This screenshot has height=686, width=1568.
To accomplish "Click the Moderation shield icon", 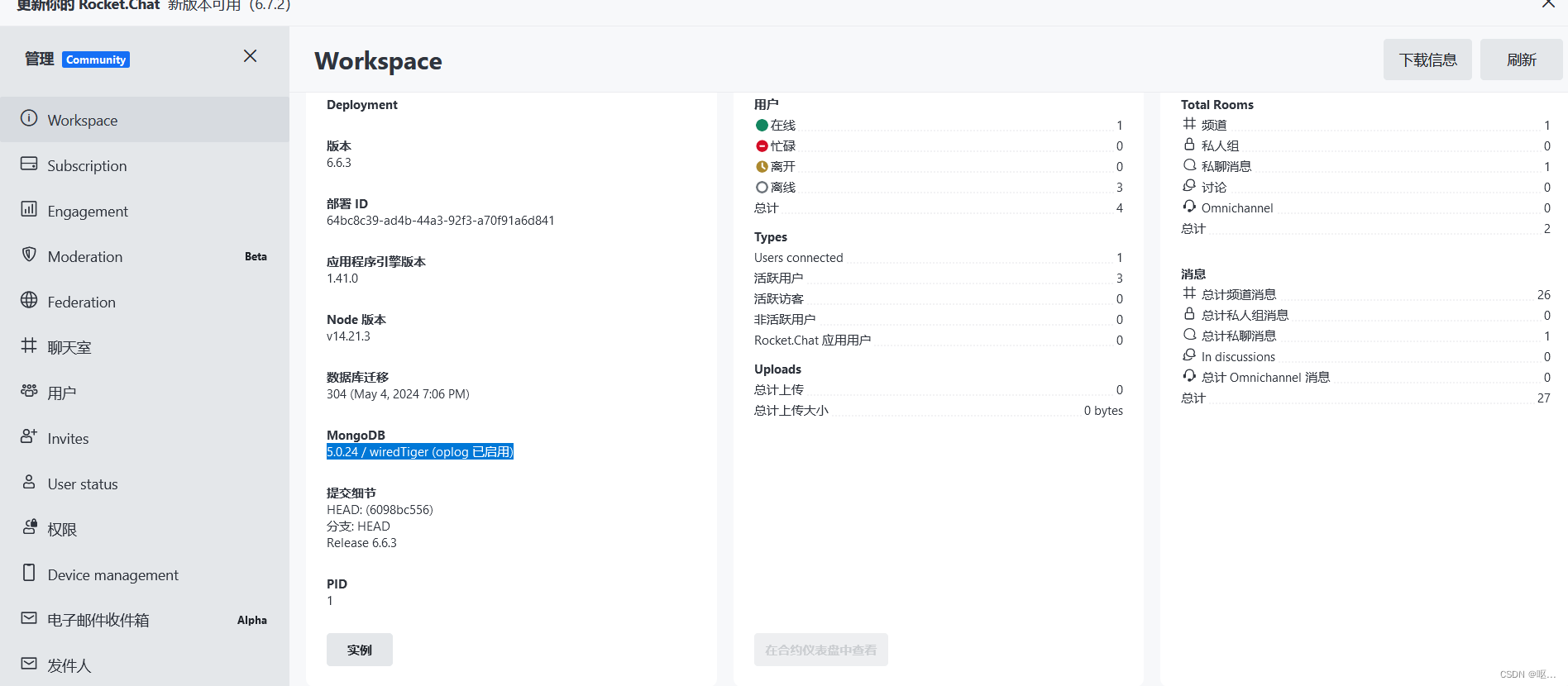I will 29,255.
